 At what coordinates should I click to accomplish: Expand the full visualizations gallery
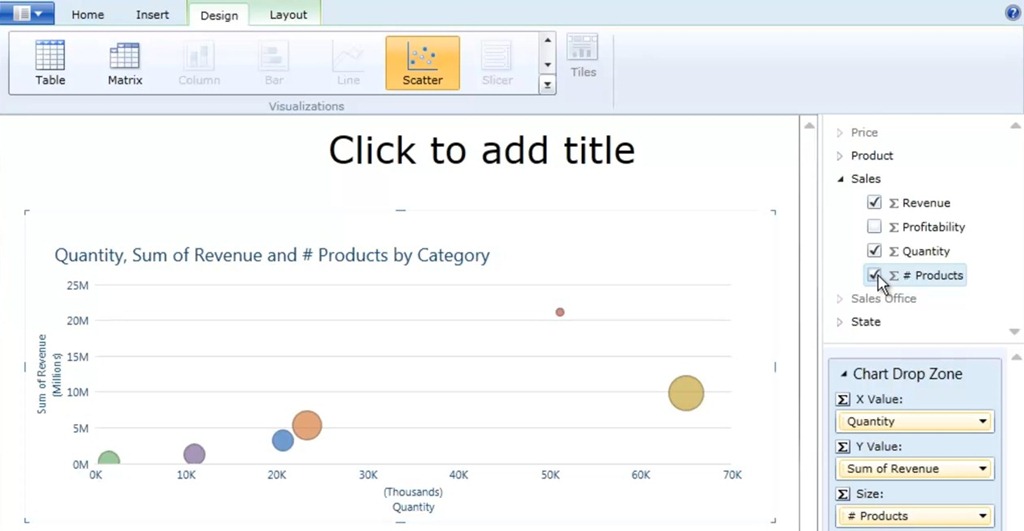547,85
